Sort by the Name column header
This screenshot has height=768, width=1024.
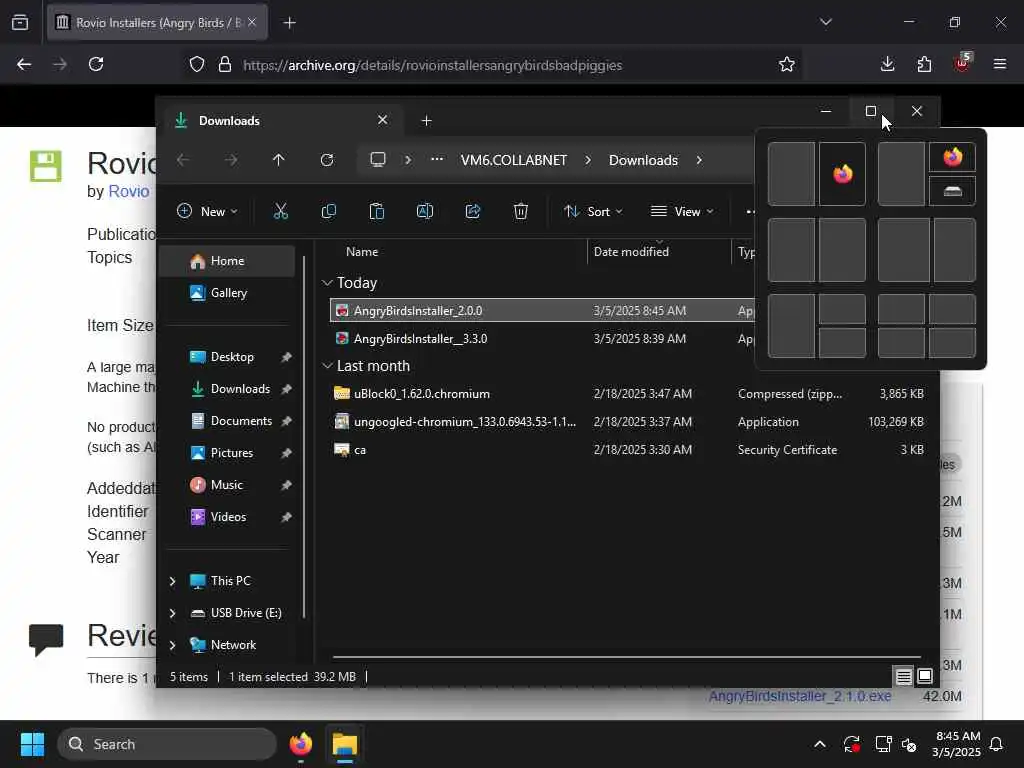362,251
